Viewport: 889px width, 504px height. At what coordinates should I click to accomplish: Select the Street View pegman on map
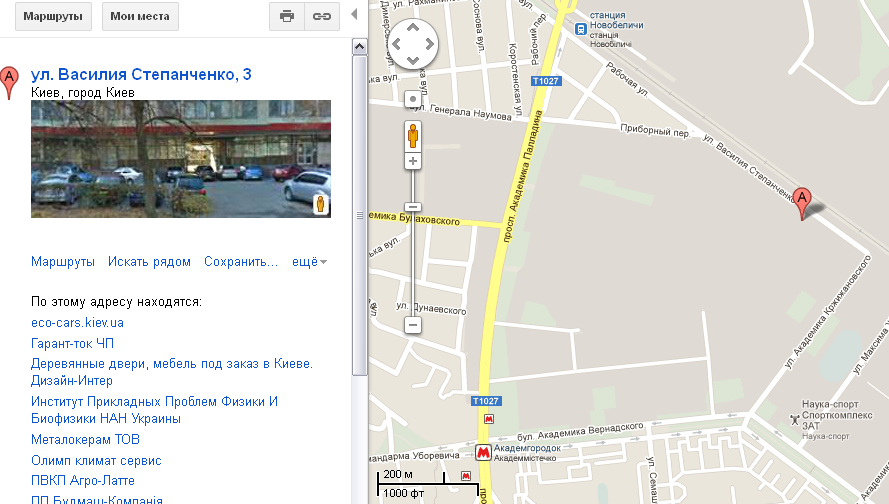pyautogui.click(x=413, y=136)
